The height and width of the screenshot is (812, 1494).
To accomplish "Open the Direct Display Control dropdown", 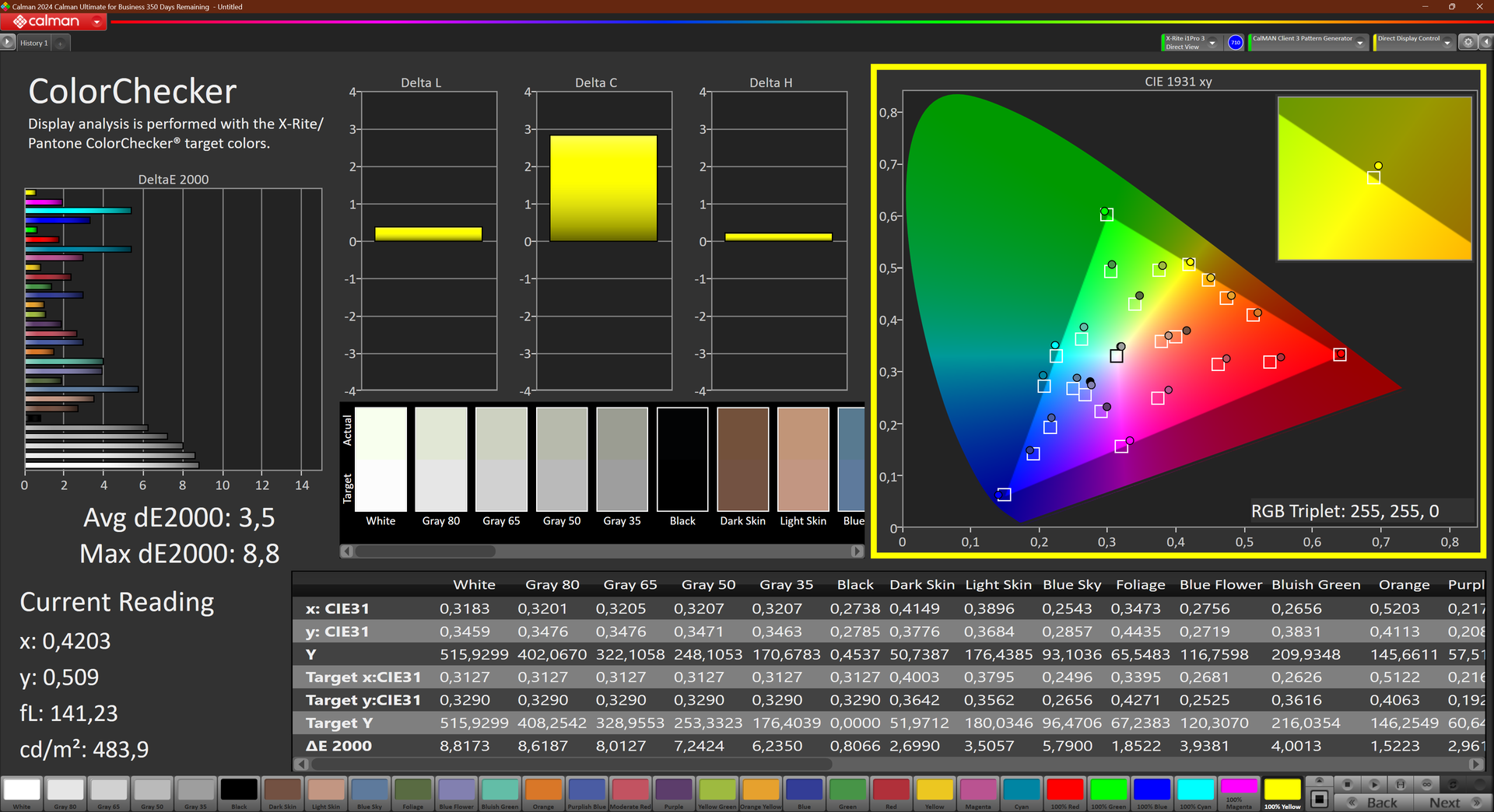I will click(x=1447, y=43).
